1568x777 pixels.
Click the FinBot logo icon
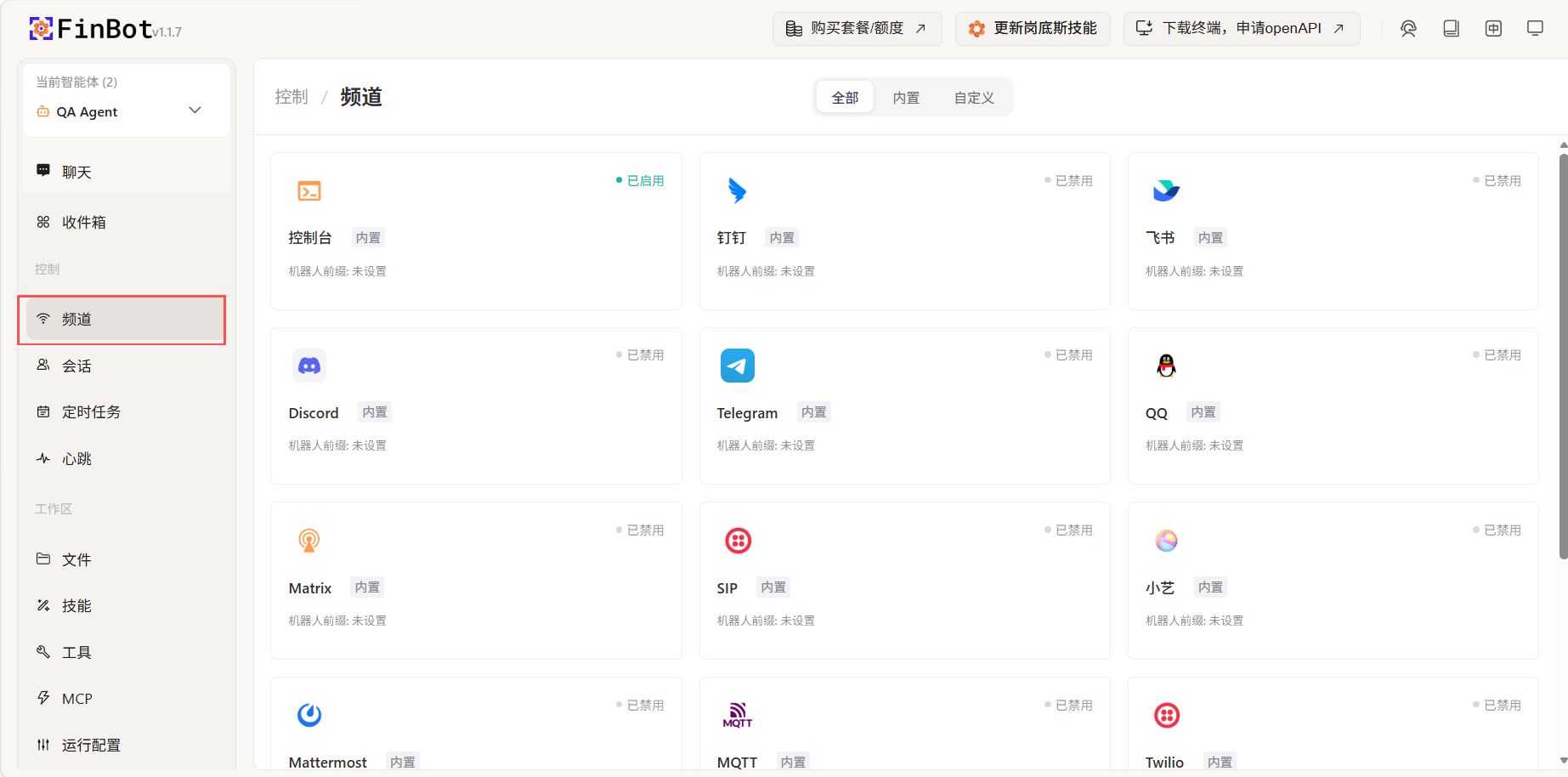point(41,29)
